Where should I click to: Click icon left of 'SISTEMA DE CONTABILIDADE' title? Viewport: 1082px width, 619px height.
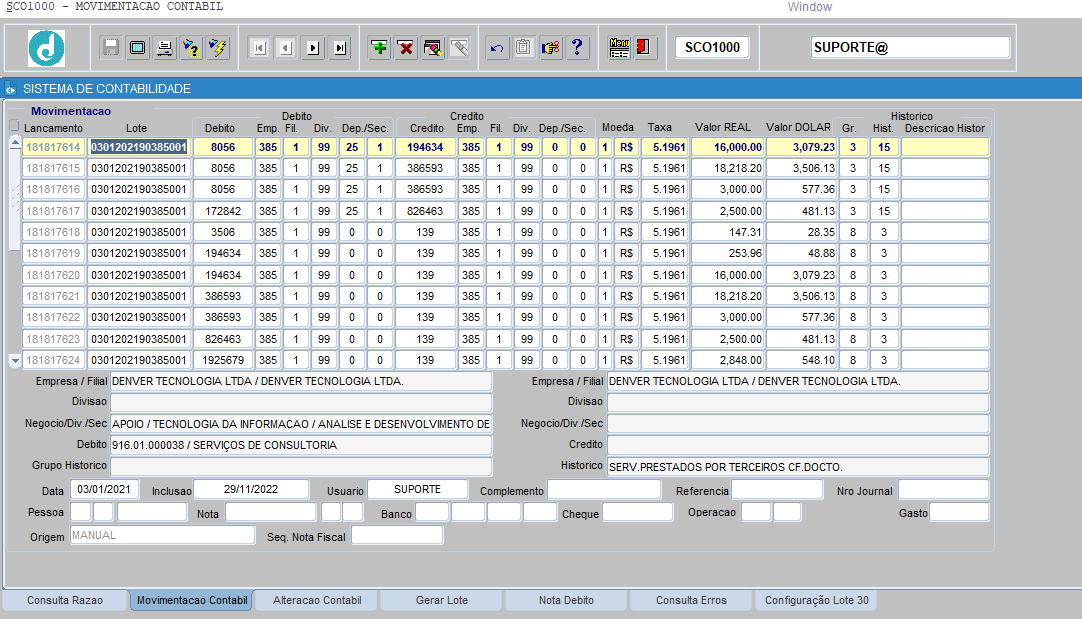(x=10, y=89)
